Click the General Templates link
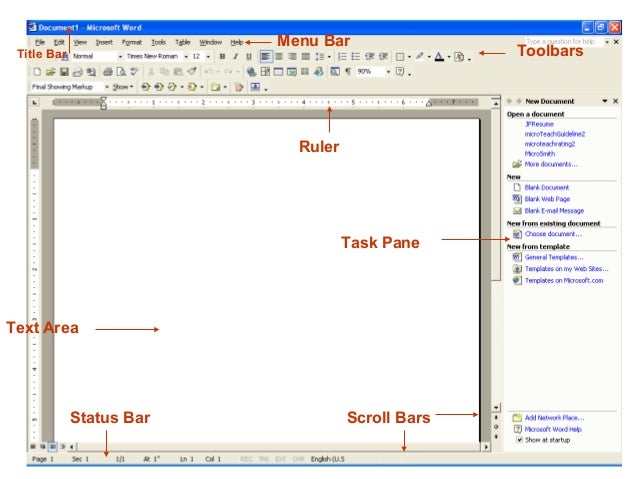638x479 pixels. tap(554, 257)
